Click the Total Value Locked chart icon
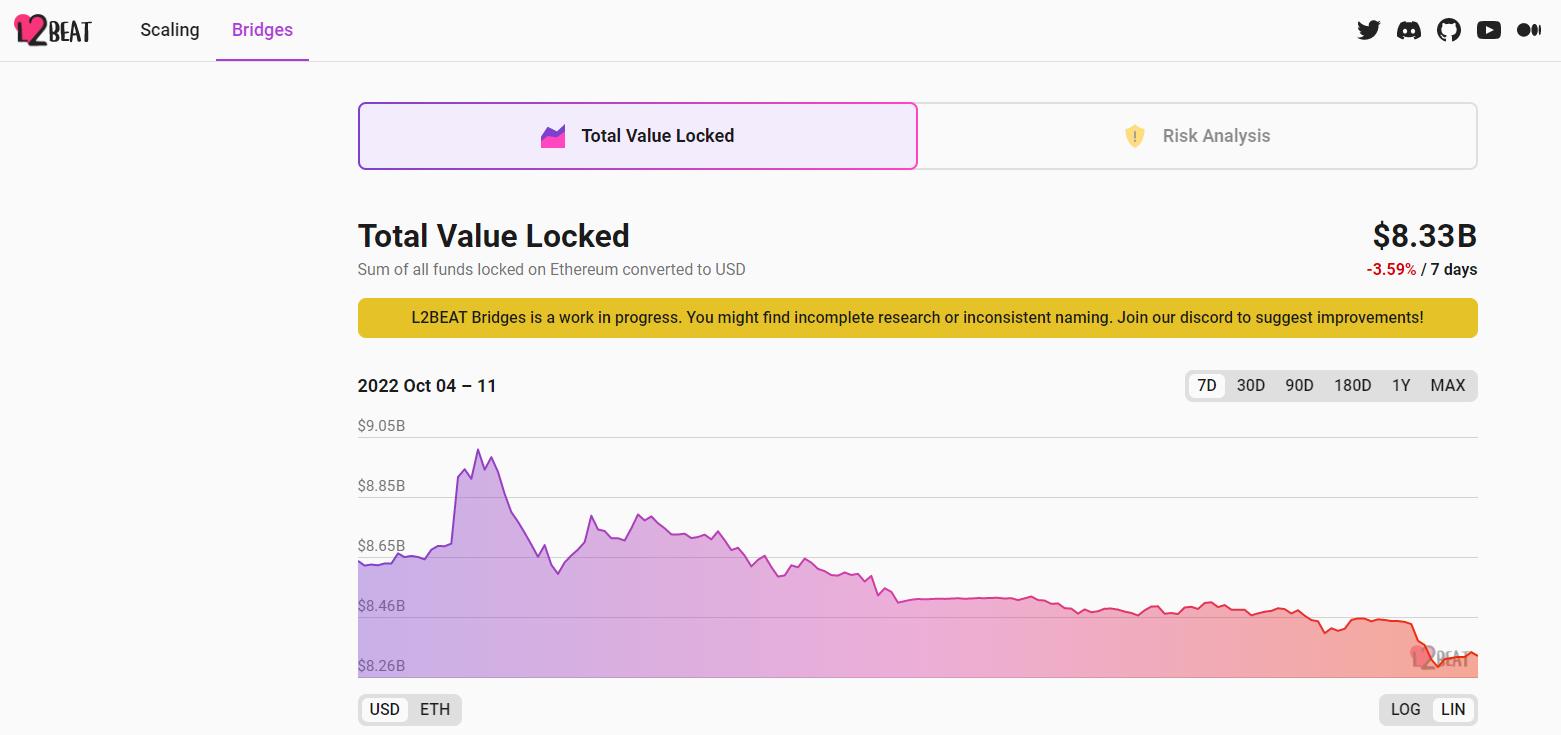Viewport: 1561px width, 735px height. (x=553, y=136)
